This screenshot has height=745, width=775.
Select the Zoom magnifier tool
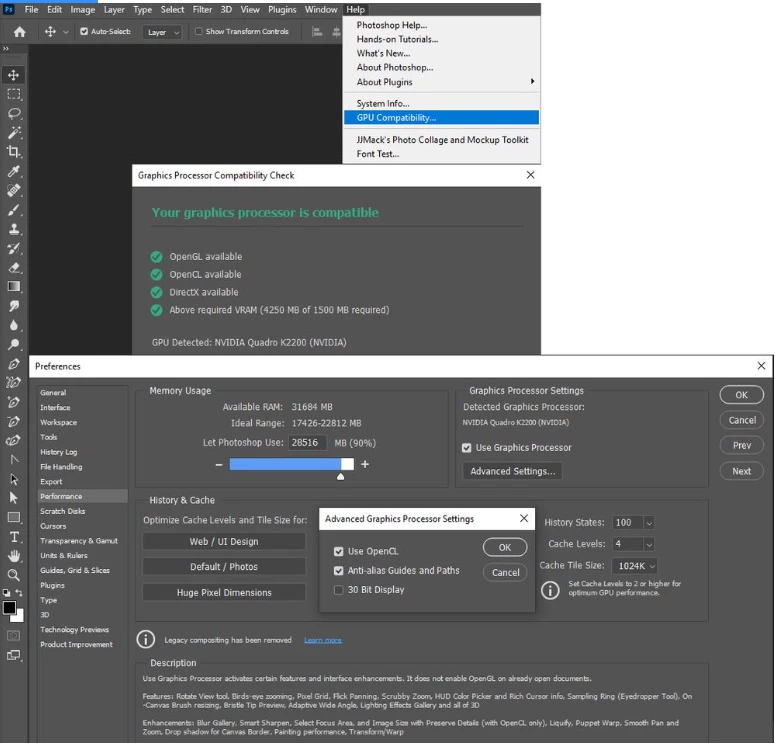point(14,575)
